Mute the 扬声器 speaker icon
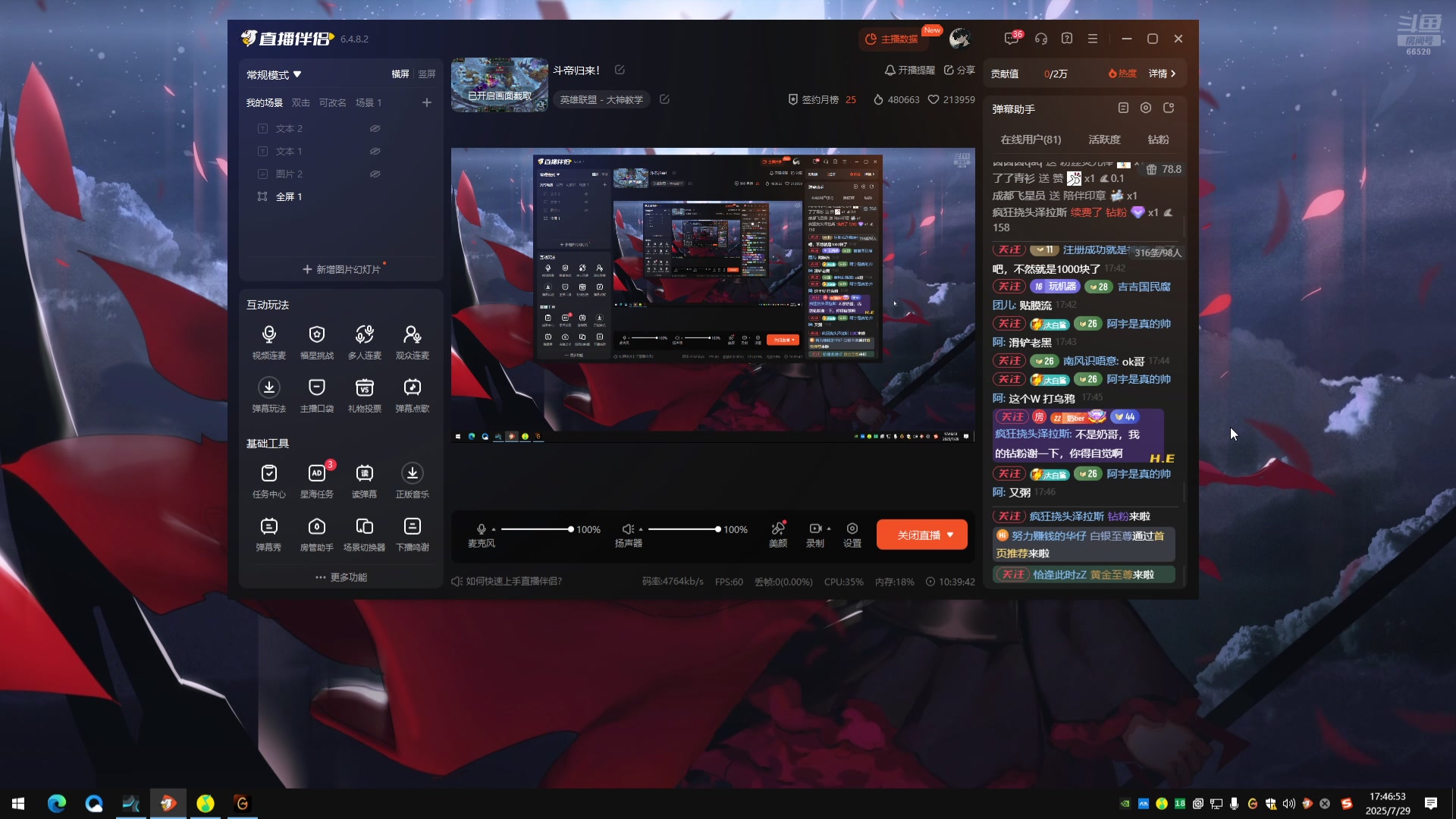 click(628, 529)
